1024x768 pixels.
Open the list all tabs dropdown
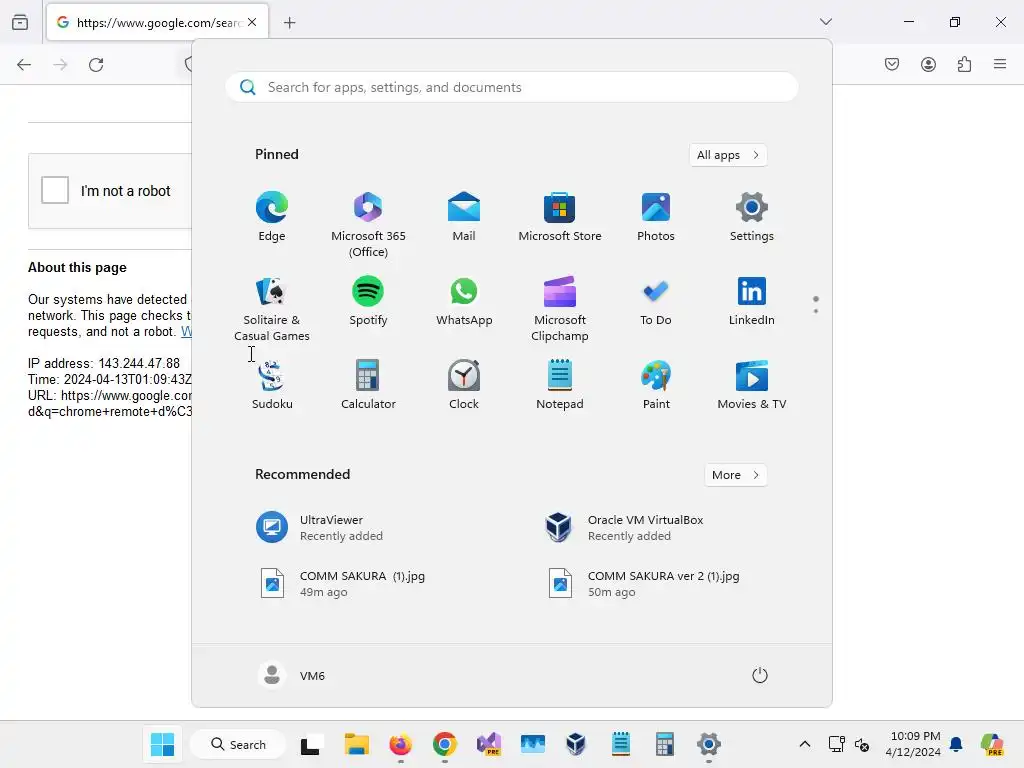tap(825, 22)
